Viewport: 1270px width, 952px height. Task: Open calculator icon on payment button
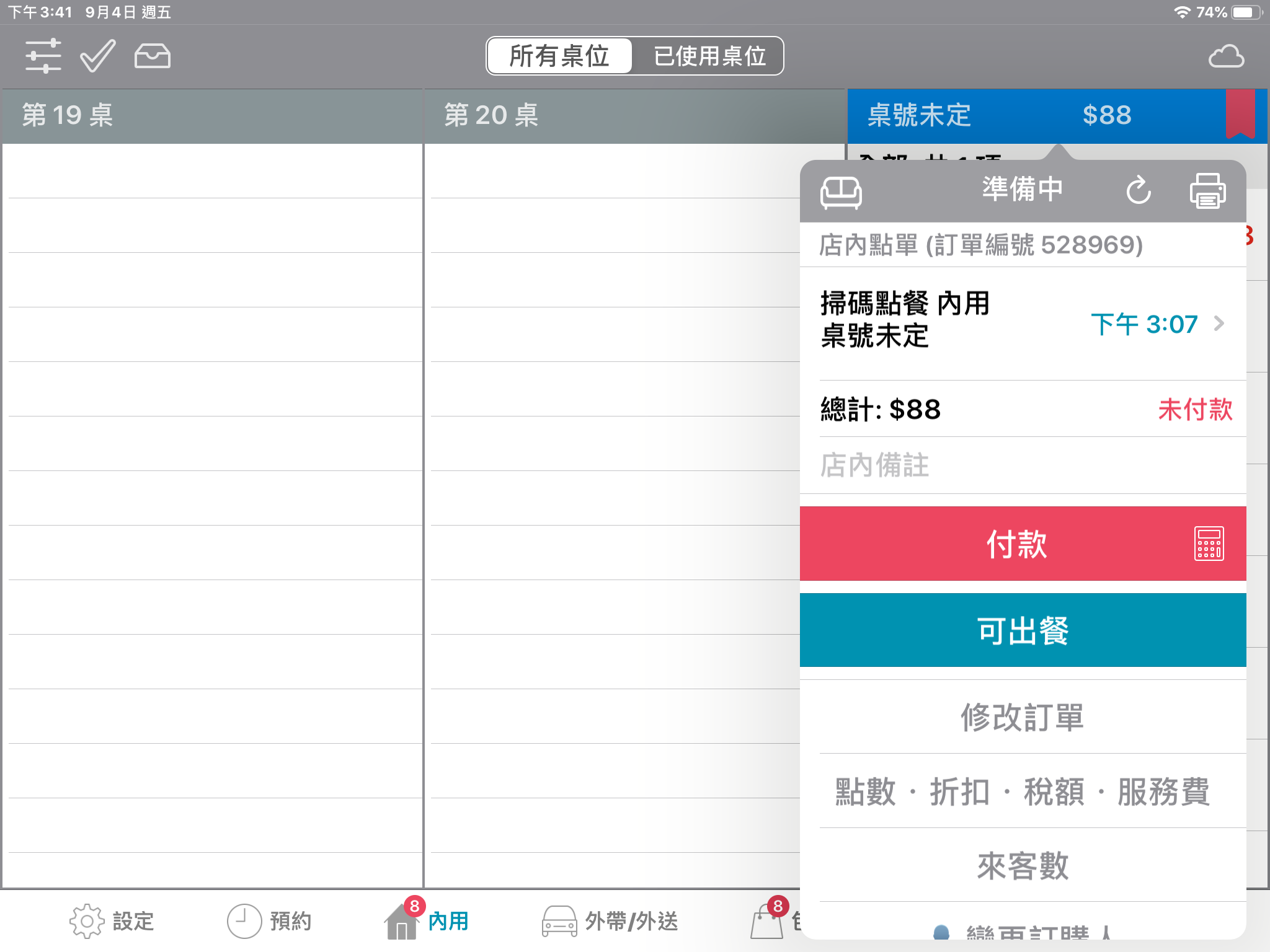click(1209, 544)
